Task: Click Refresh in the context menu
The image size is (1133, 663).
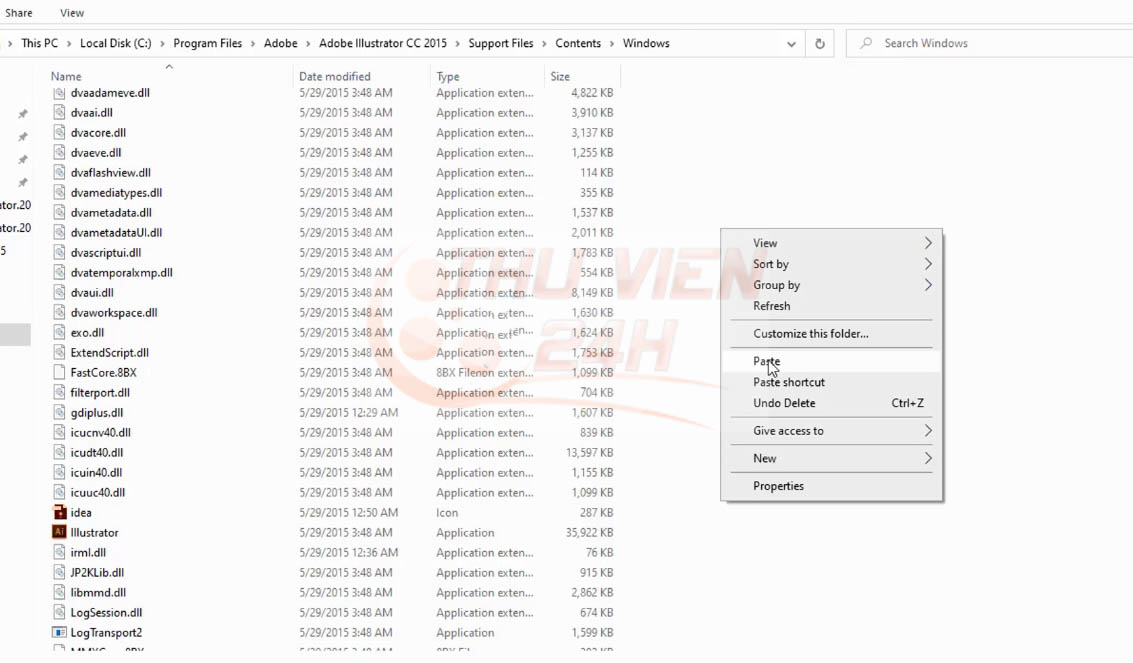Action: [832, 306]
